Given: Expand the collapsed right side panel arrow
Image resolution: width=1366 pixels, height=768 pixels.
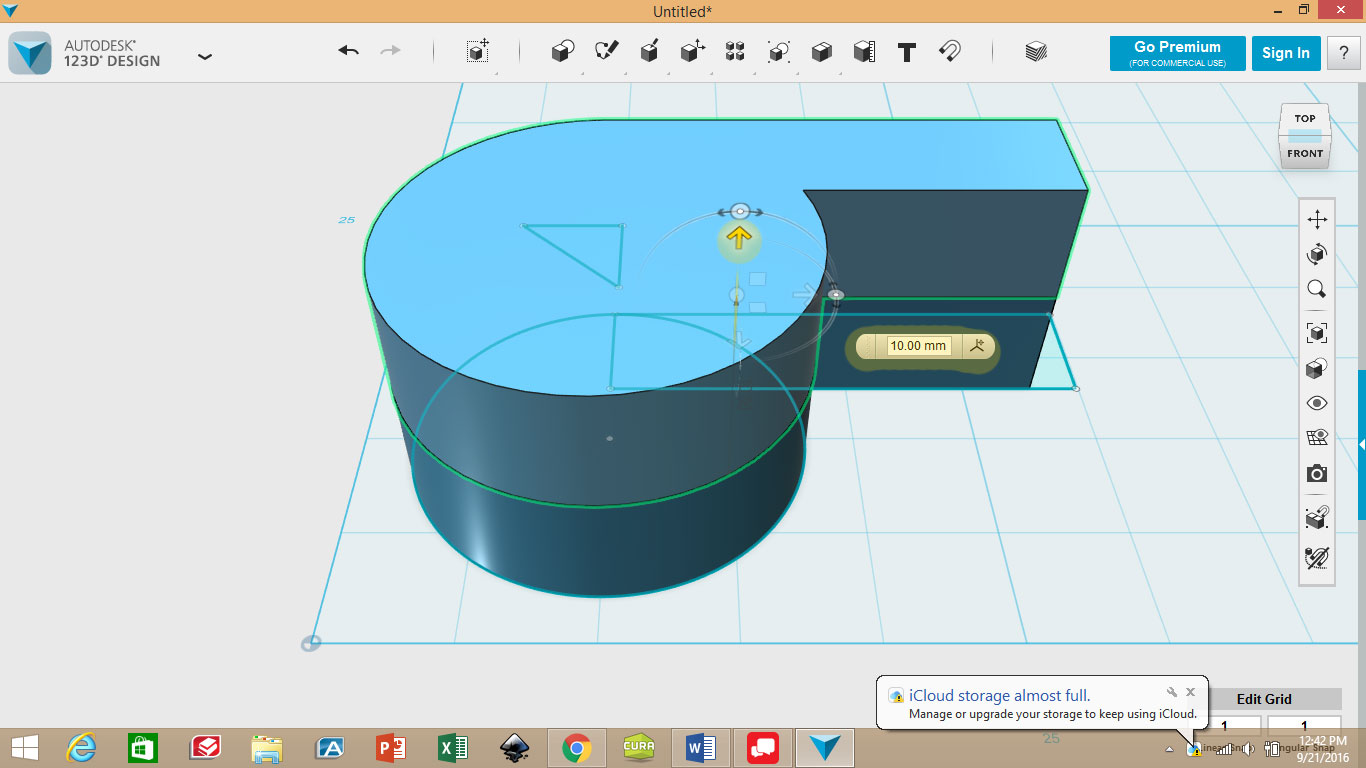Looking at the screenshot, I should [1361, 444].
